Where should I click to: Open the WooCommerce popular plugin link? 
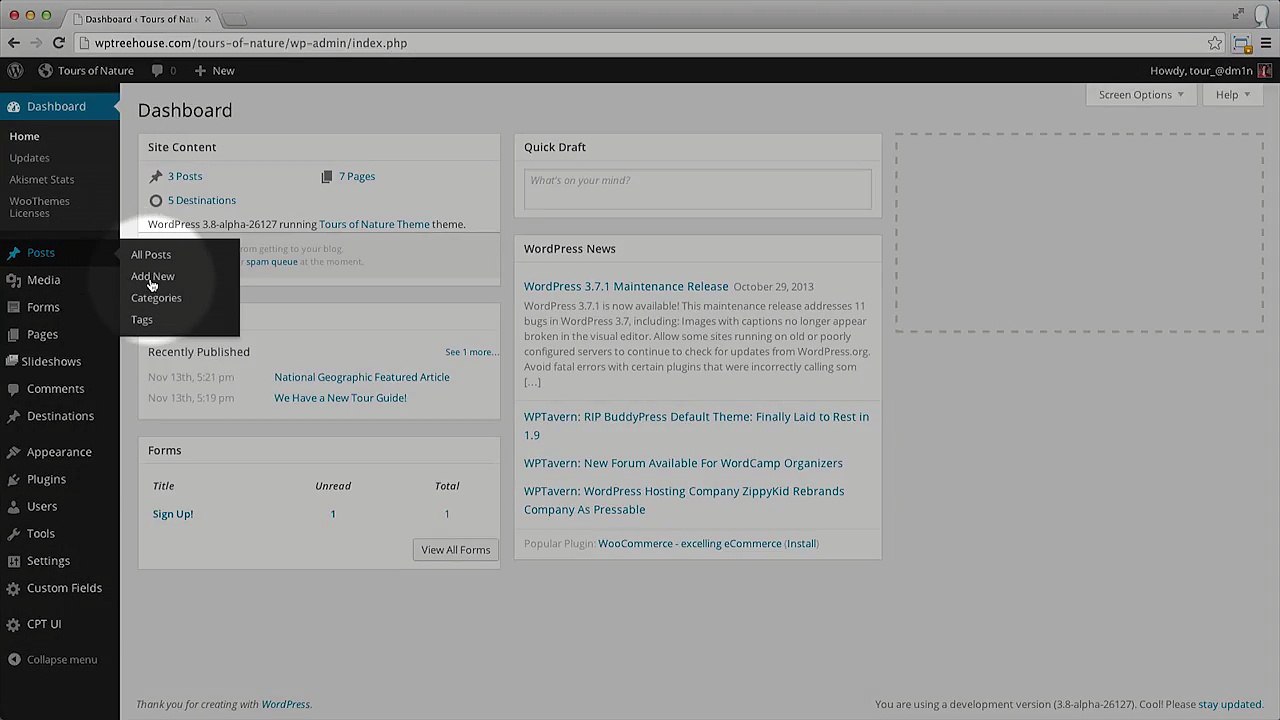pos(690,544)
